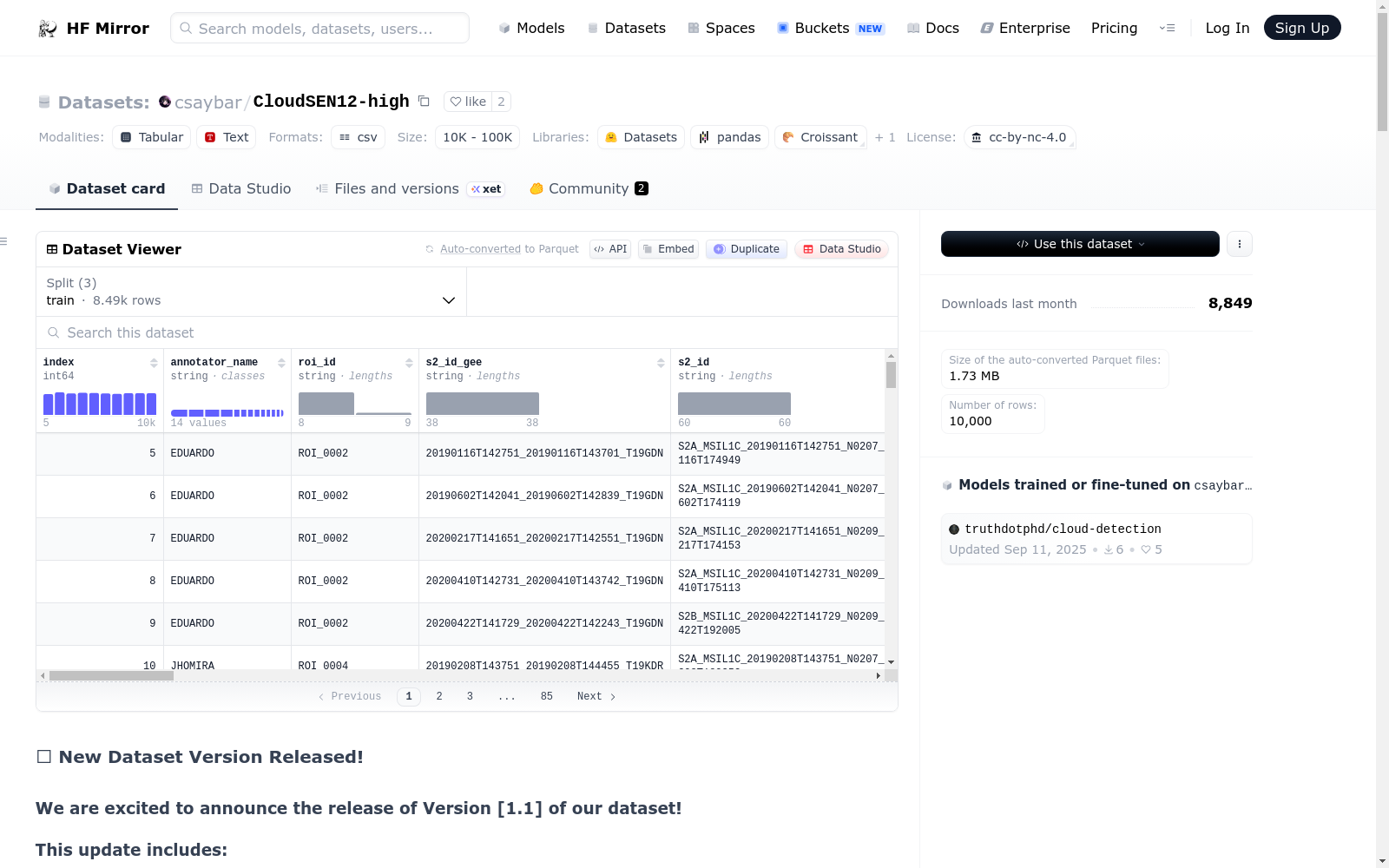
Task: Open the Text modality tag
Action: [227, 137]
